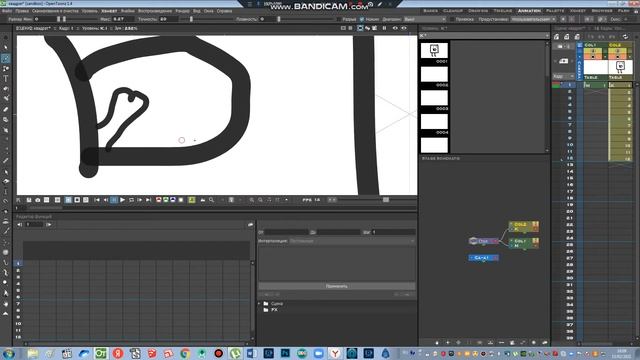640x360 pixels.
Task: Click the save icon in viewer bar
Action: tap(29, 200)
